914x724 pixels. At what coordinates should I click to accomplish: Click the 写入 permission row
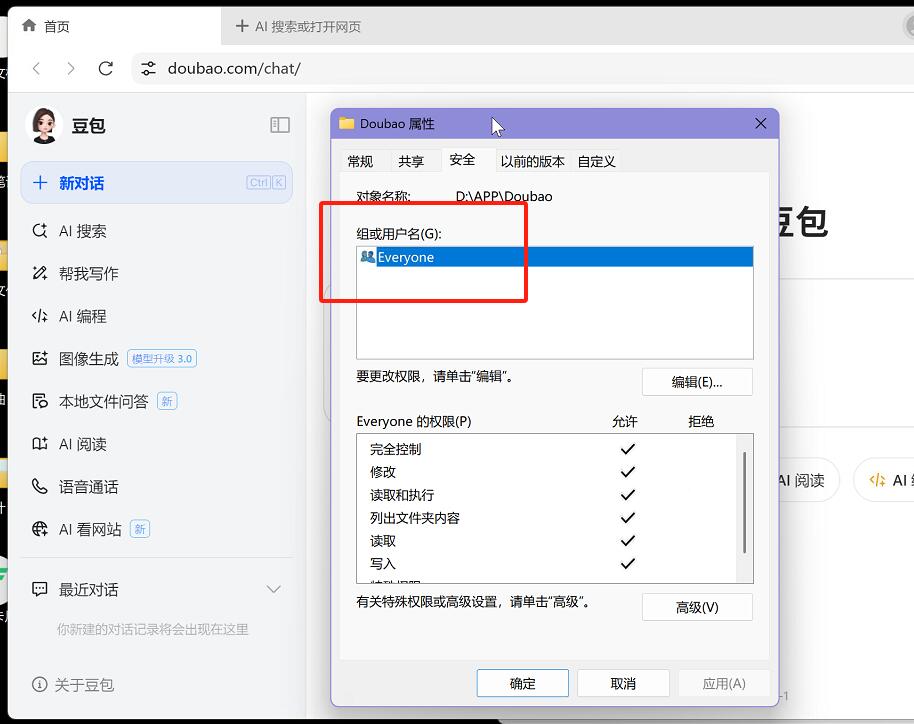pos(546,564)
